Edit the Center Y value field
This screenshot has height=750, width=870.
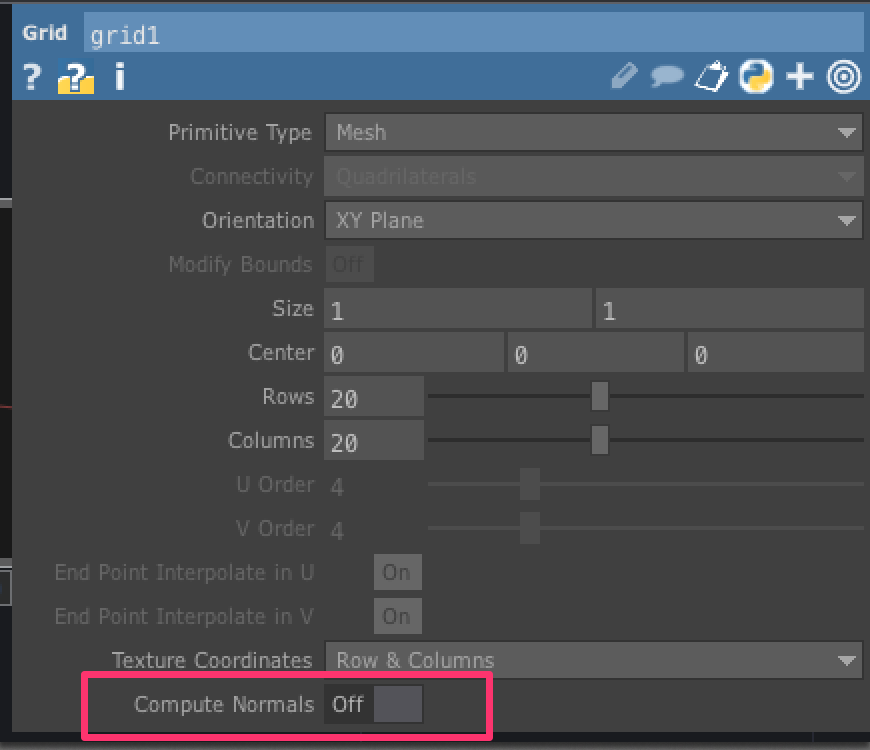click(595, 352)
